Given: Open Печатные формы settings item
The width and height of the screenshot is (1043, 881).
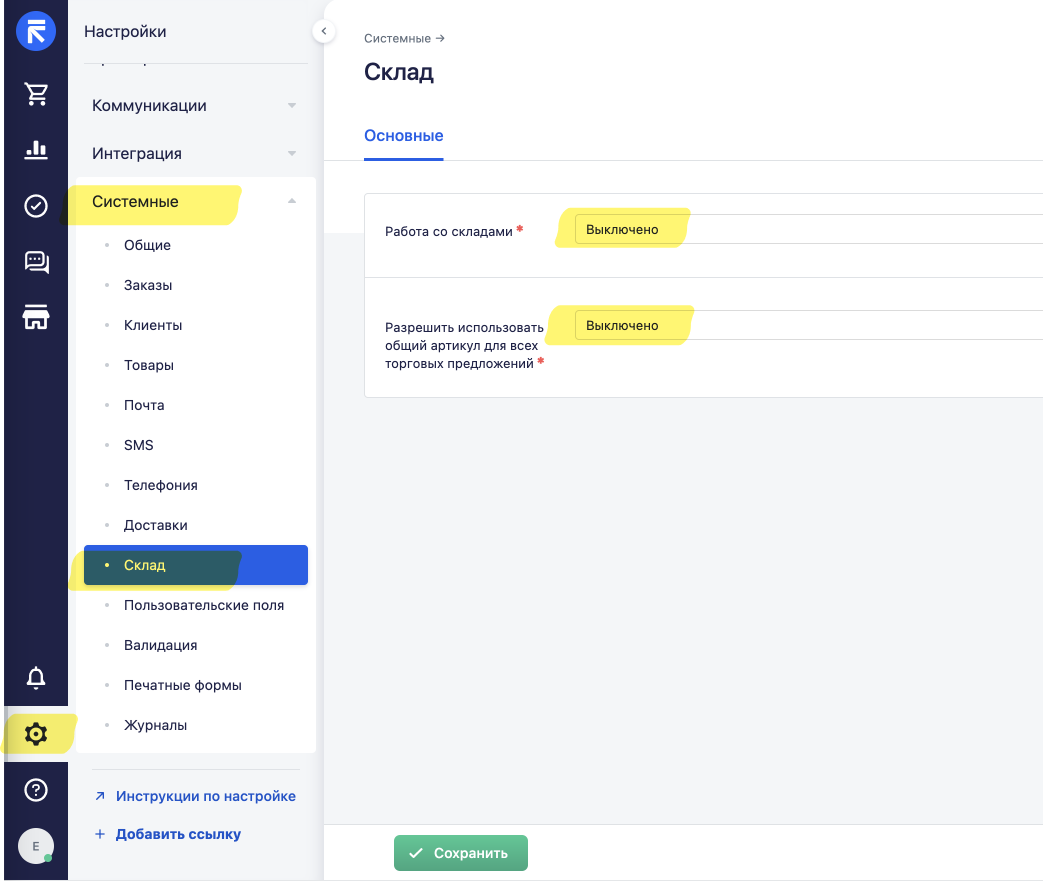Looking at the screenshot, I should [196, 685].
